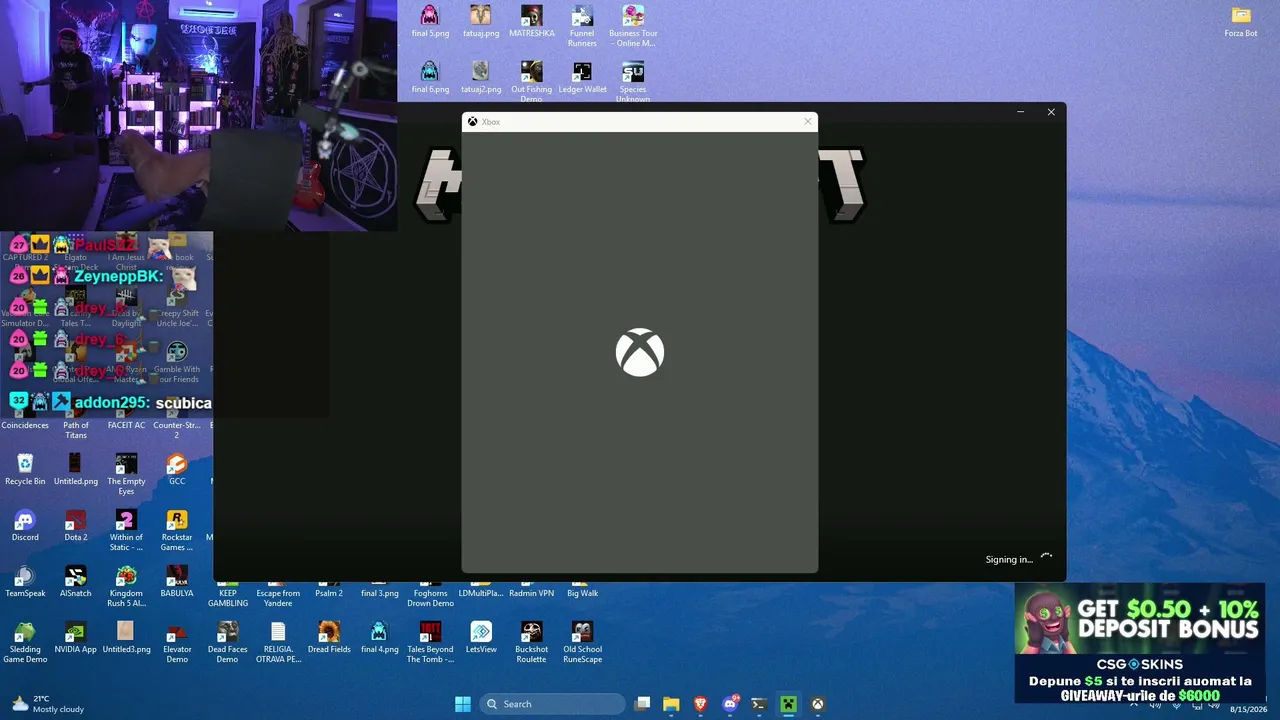
Task: Launch the Dread Fields shortcut
Action: click(x=329, y=637)
